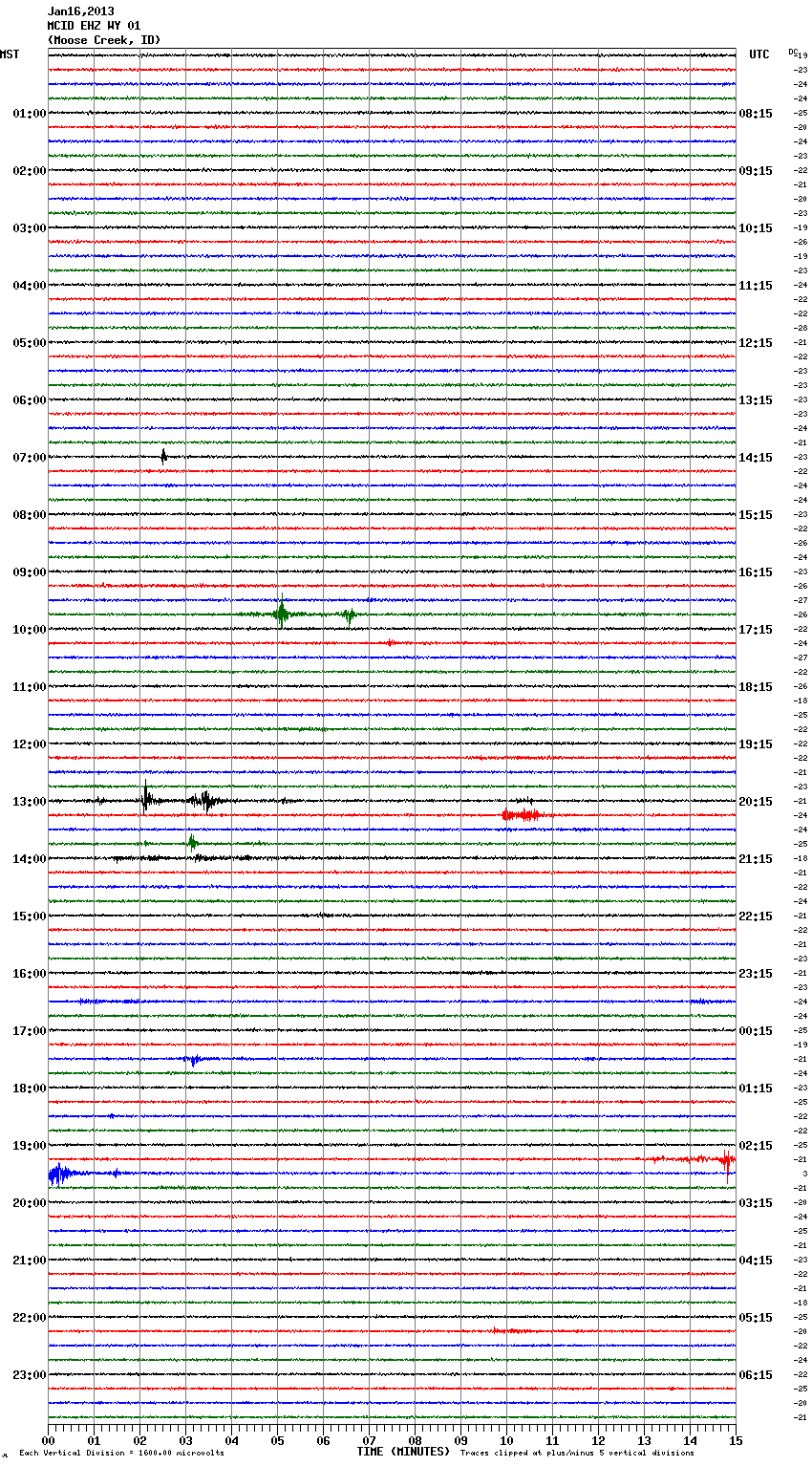Select the 18:00 MST hour label
812x1466 pixels.
coord(29,1089)
